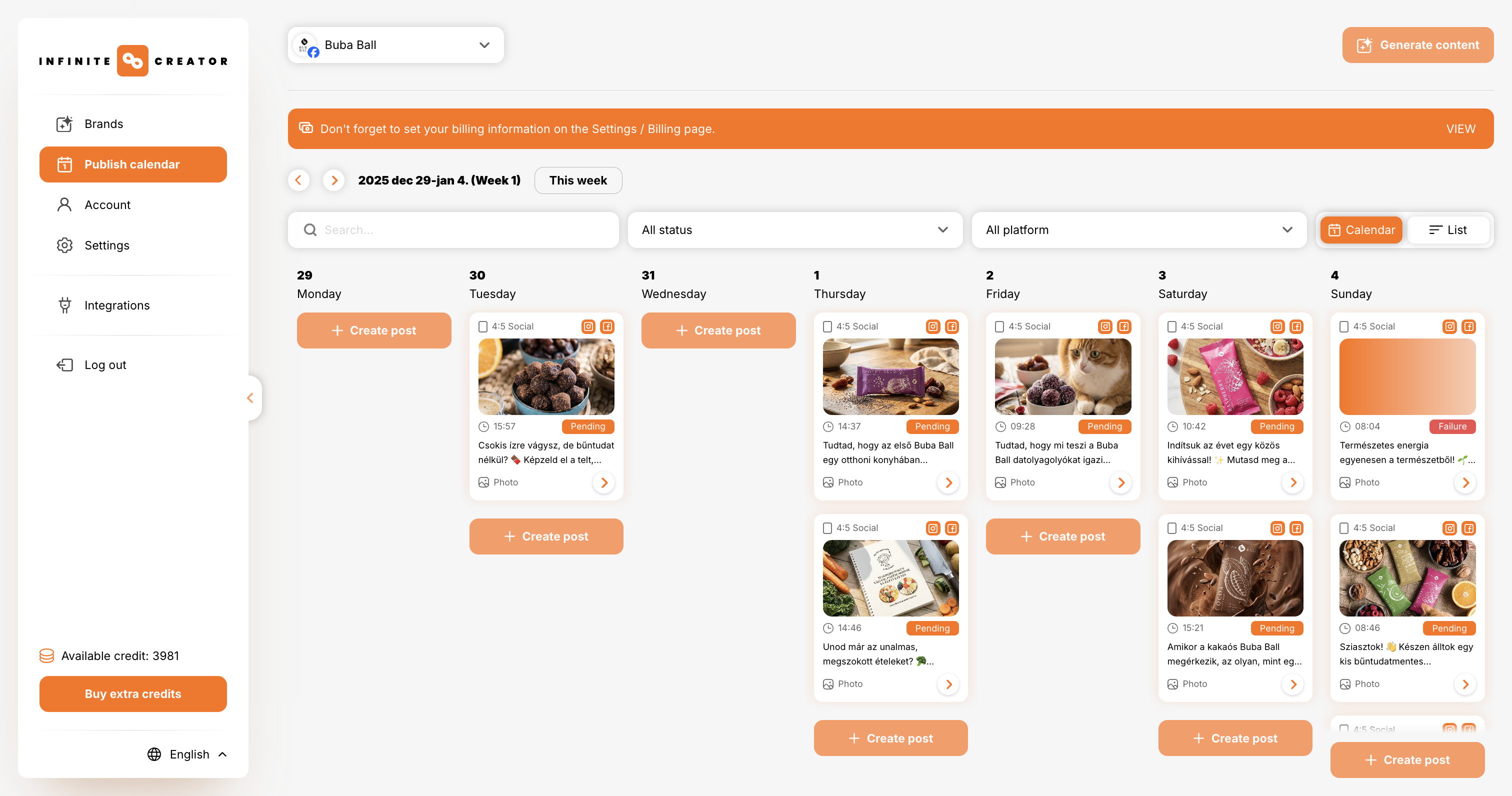Screen dimensions: 1512x796
Task: Open the Tuesday post's chocolate balls thumbnail
Action: 545,376
